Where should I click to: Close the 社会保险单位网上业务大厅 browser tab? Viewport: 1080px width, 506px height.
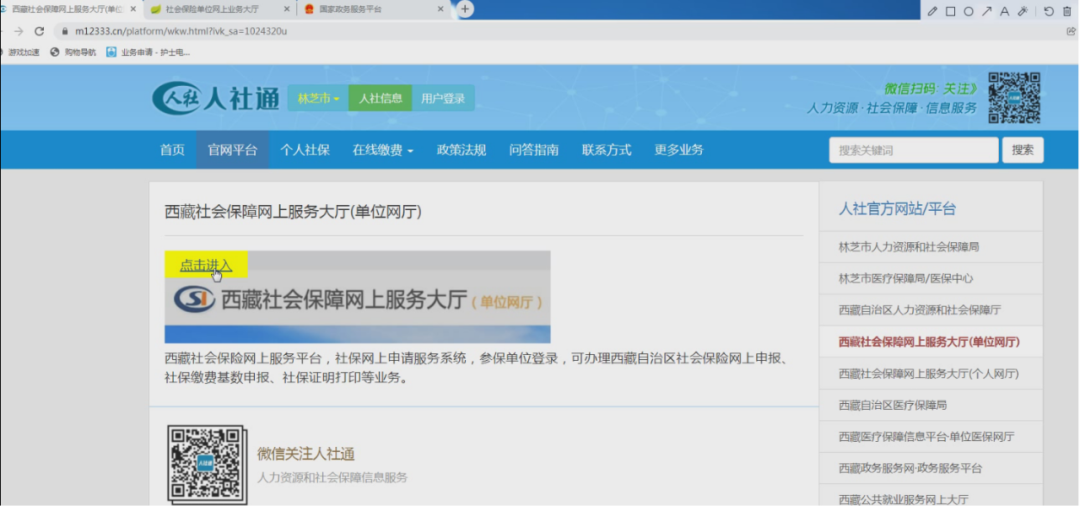287,10
